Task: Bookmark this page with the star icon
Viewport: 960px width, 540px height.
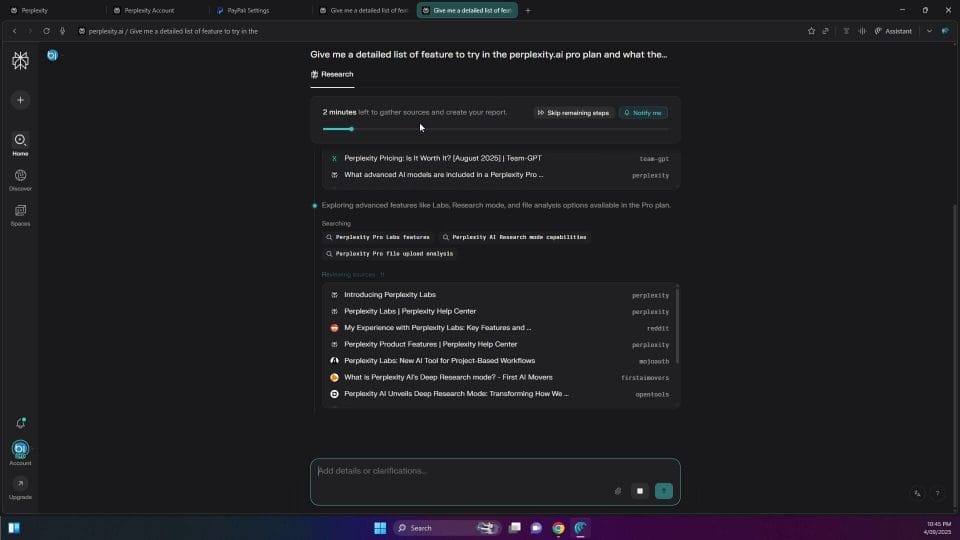Action: click(811, 31)
